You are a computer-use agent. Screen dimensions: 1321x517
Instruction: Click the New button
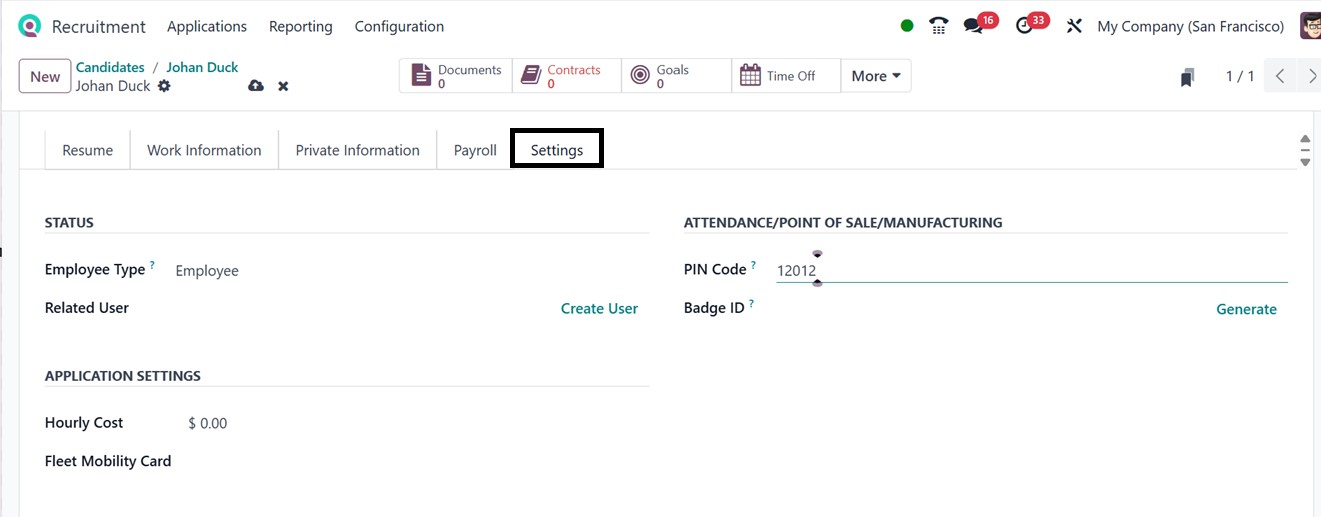(x=45, y=77)
